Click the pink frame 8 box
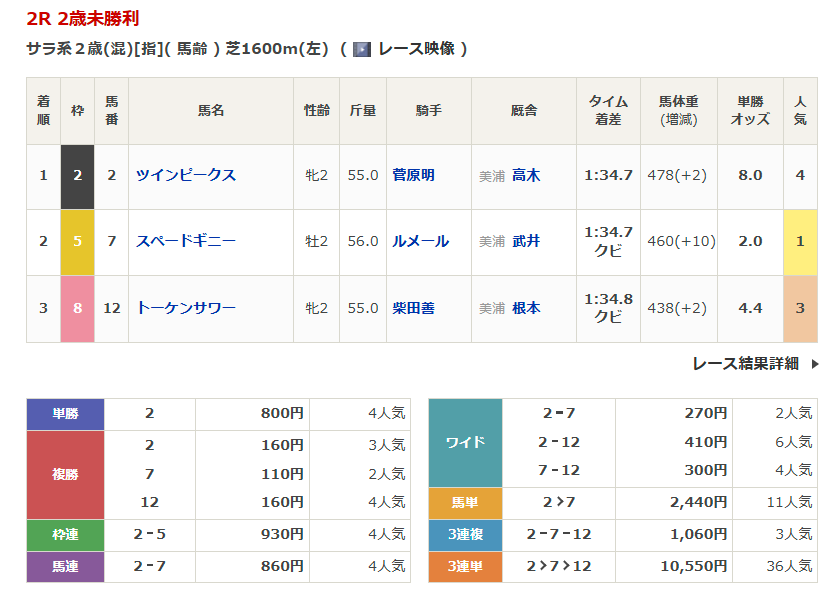 (x=78, y=308)
